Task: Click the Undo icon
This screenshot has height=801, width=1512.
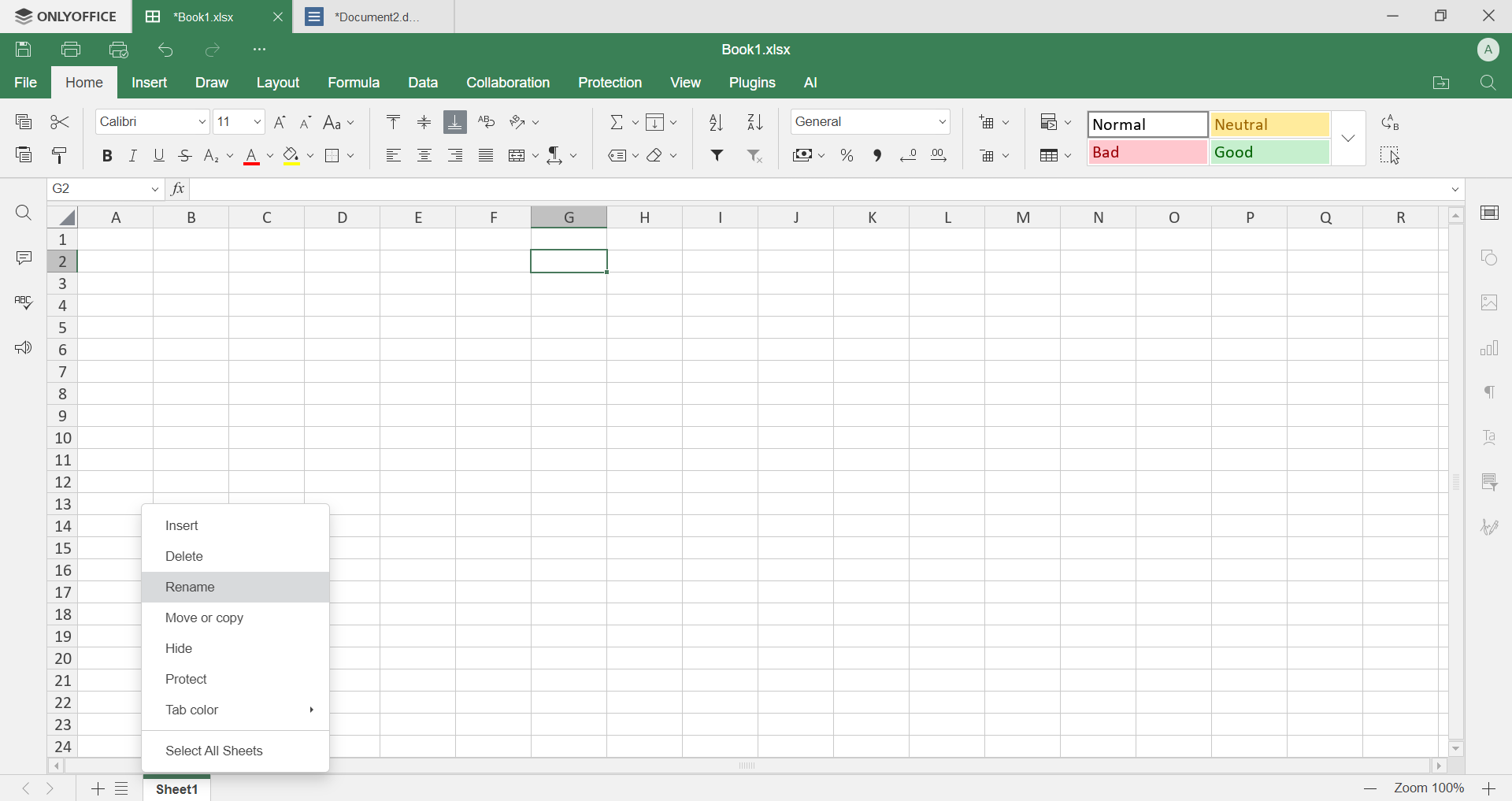Action: pyautogui.click(x=165, y=49)
